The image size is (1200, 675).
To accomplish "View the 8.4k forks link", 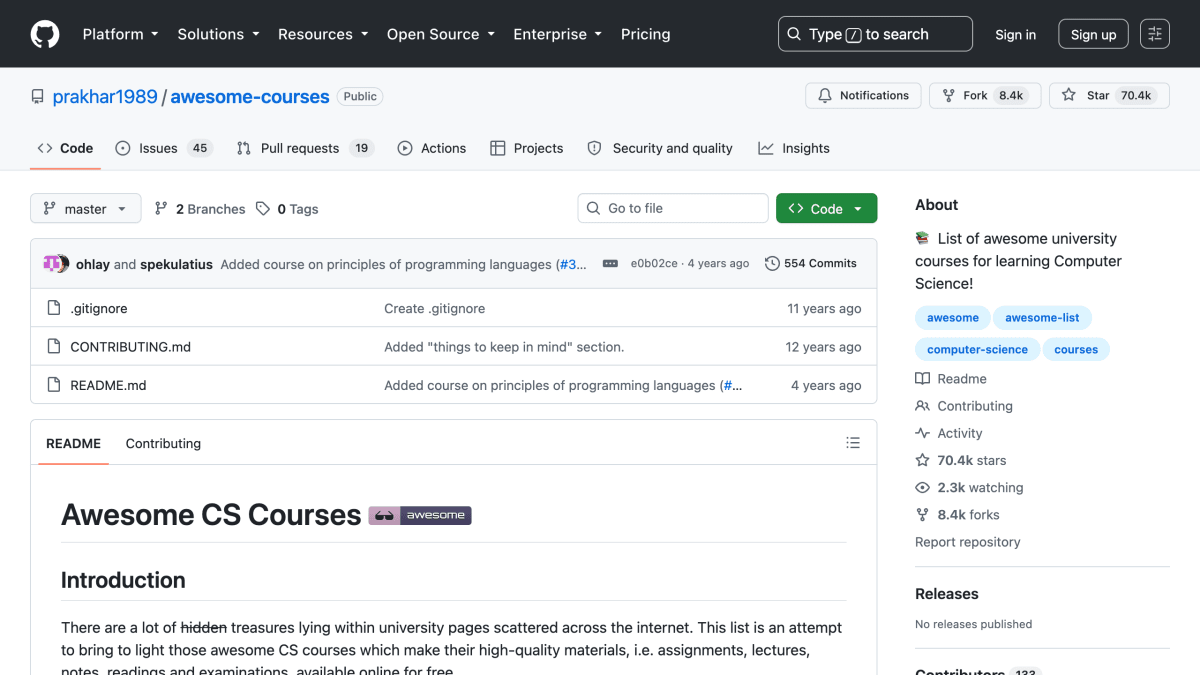I will pos(957,514).
